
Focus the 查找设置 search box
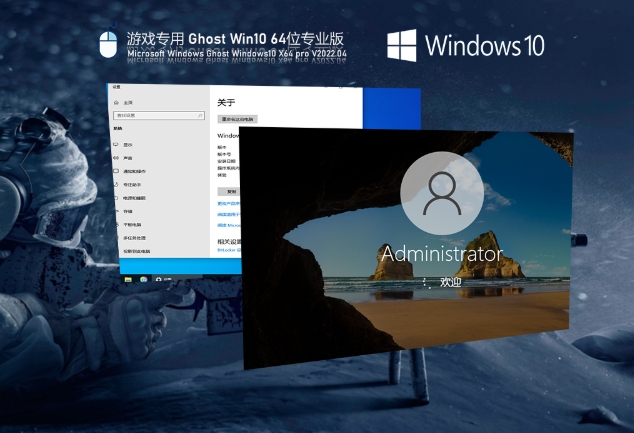[x=154, y=116]
